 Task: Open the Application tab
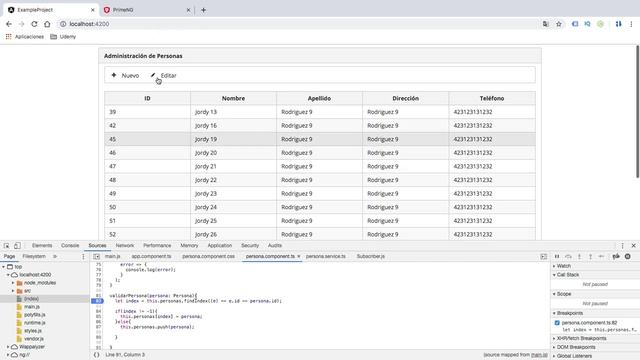point(220,246)
